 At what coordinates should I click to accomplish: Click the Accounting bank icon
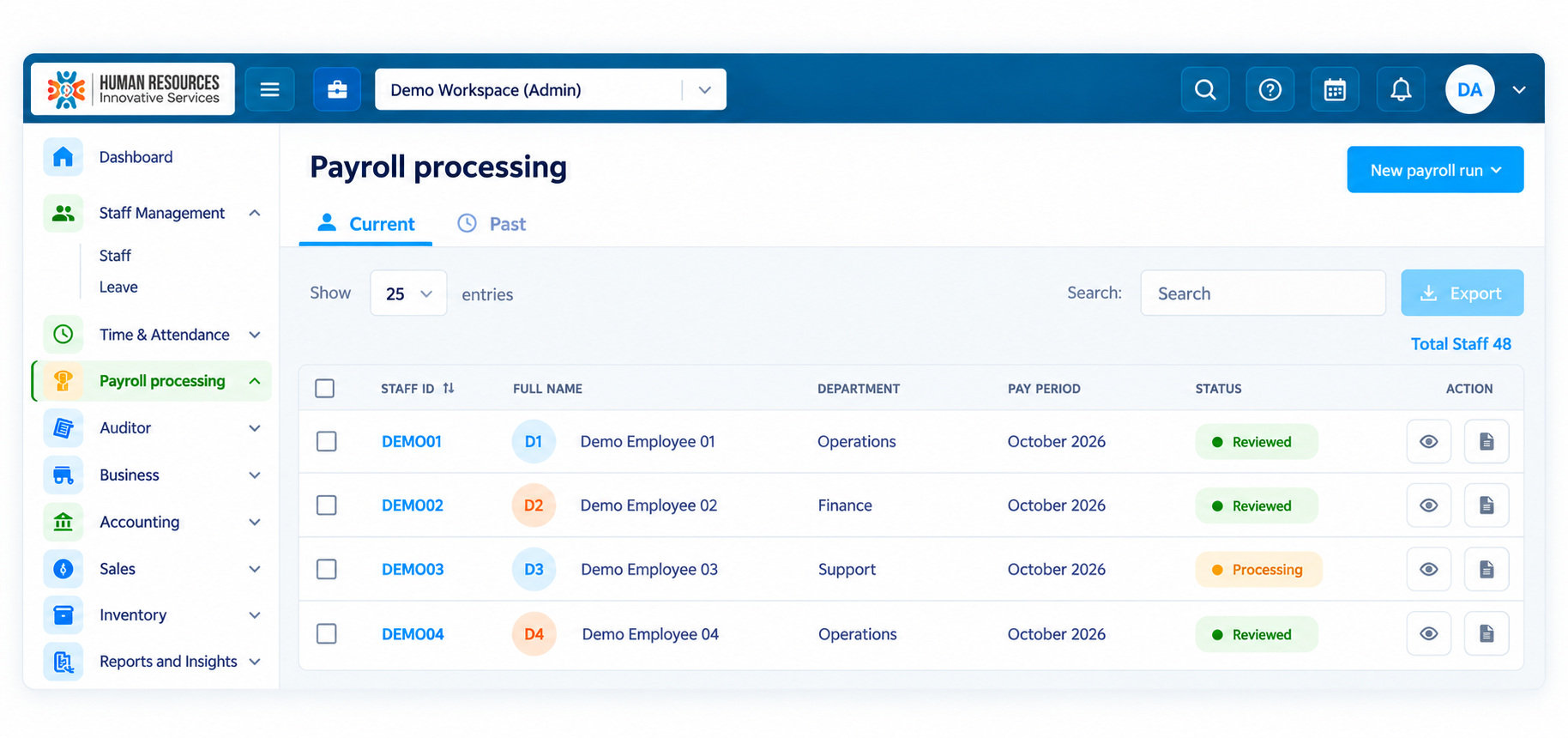[63, 522]
